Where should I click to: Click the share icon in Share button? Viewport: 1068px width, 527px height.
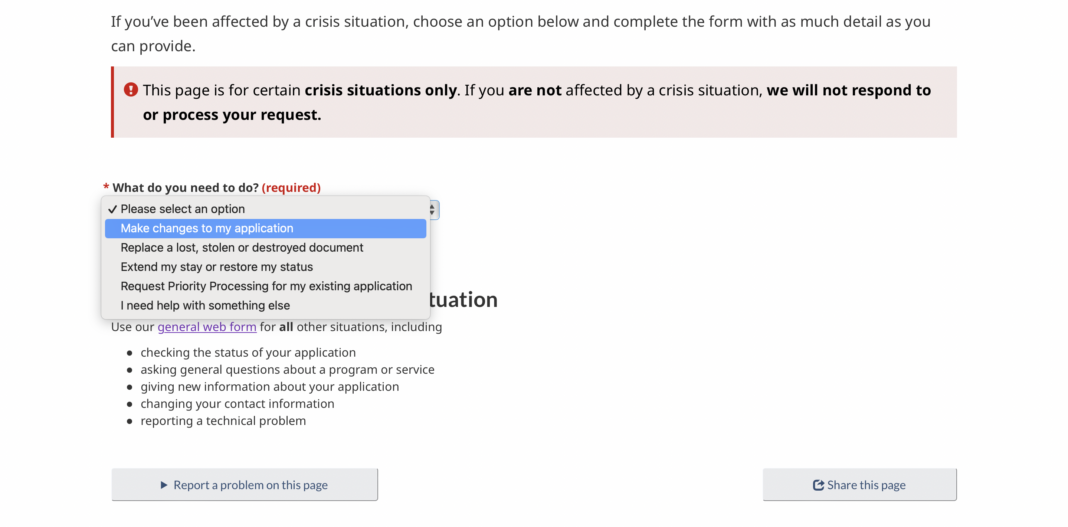(818, 485)
